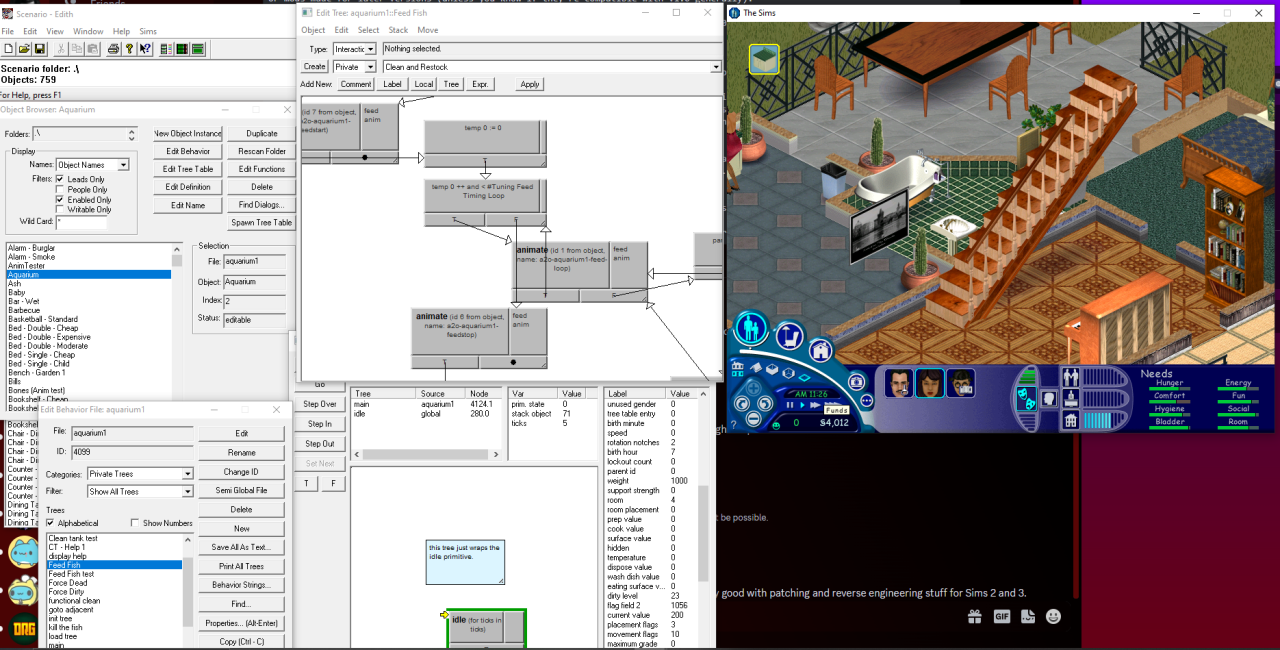The width and height of the screenshot is (1280, 650).
Task: Click the dark green grid icon in Edith toolbar
Action: tap(182, 48)
